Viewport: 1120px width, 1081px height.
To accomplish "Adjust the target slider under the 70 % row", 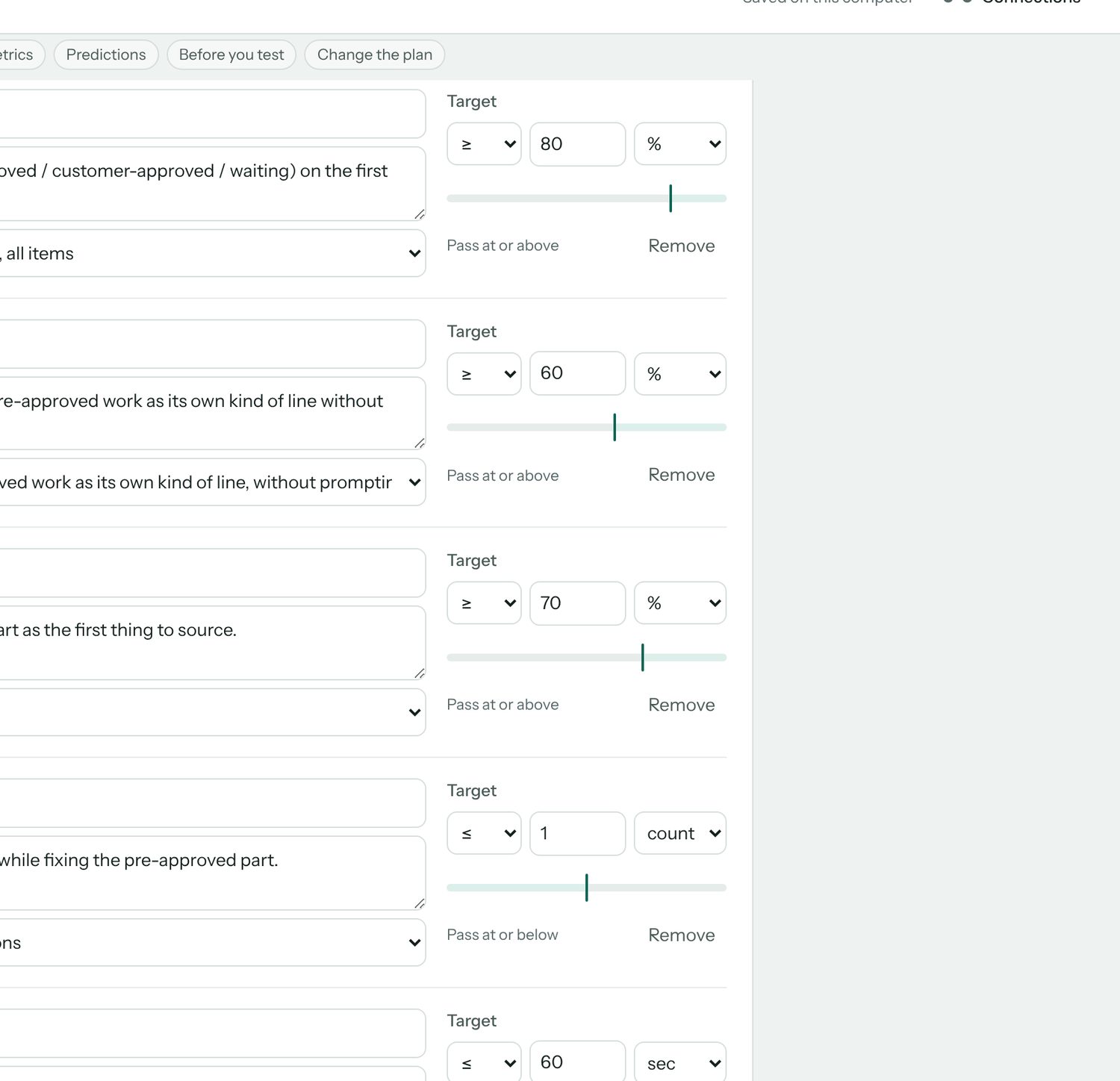I will 587,658.
